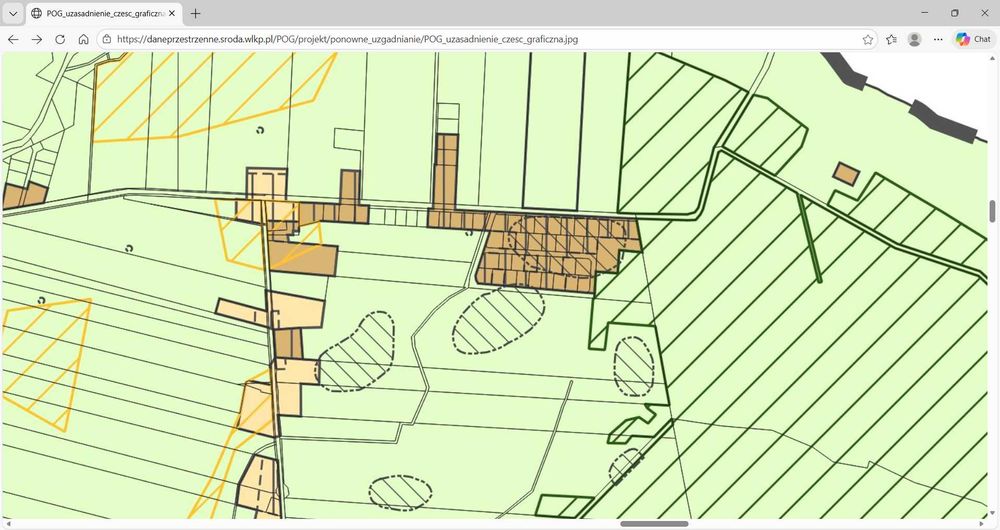Open the browser profile avatar

pyautogui.click(x=915, y=40)
